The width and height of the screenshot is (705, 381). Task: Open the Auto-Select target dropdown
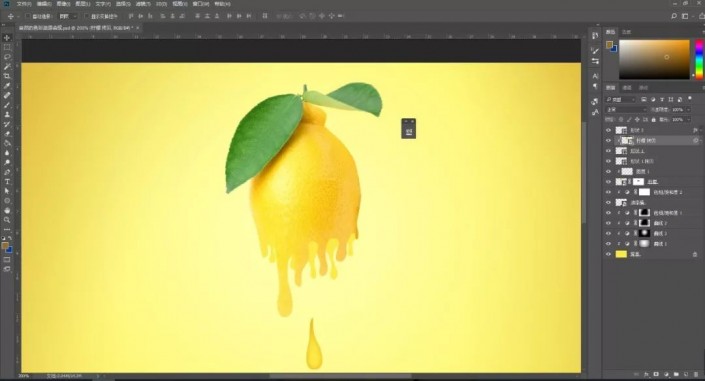pos(68,16)
